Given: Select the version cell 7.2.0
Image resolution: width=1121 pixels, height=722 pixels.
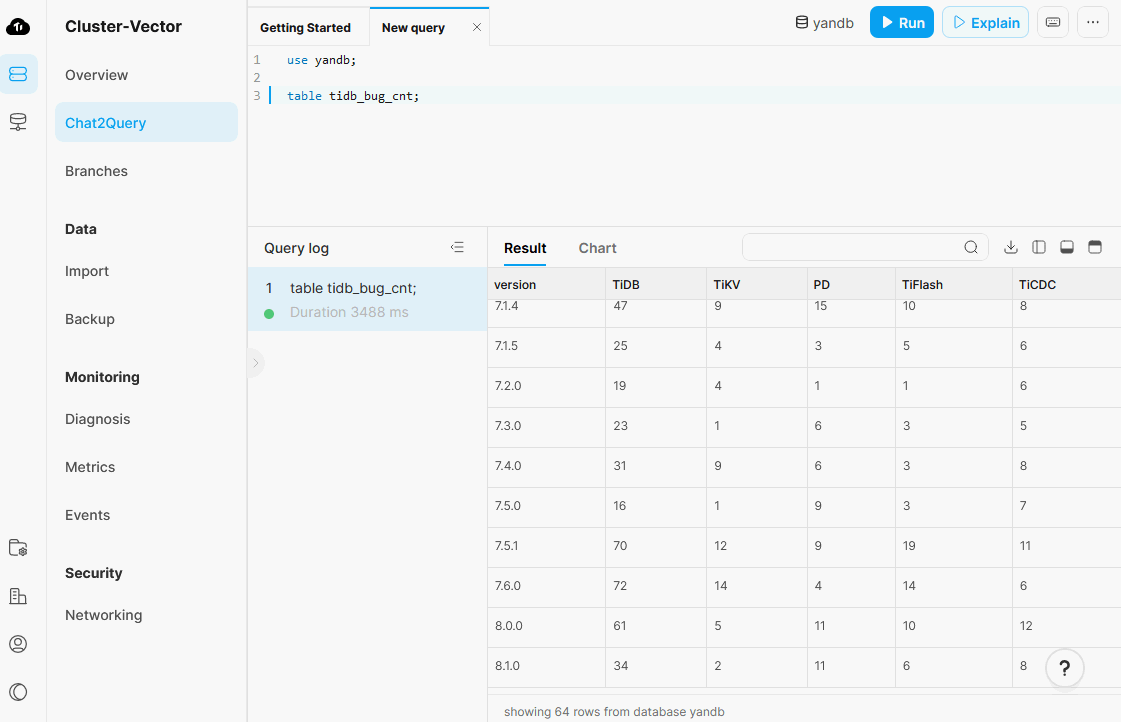Looking at the screenshot, I should [547, 386].
